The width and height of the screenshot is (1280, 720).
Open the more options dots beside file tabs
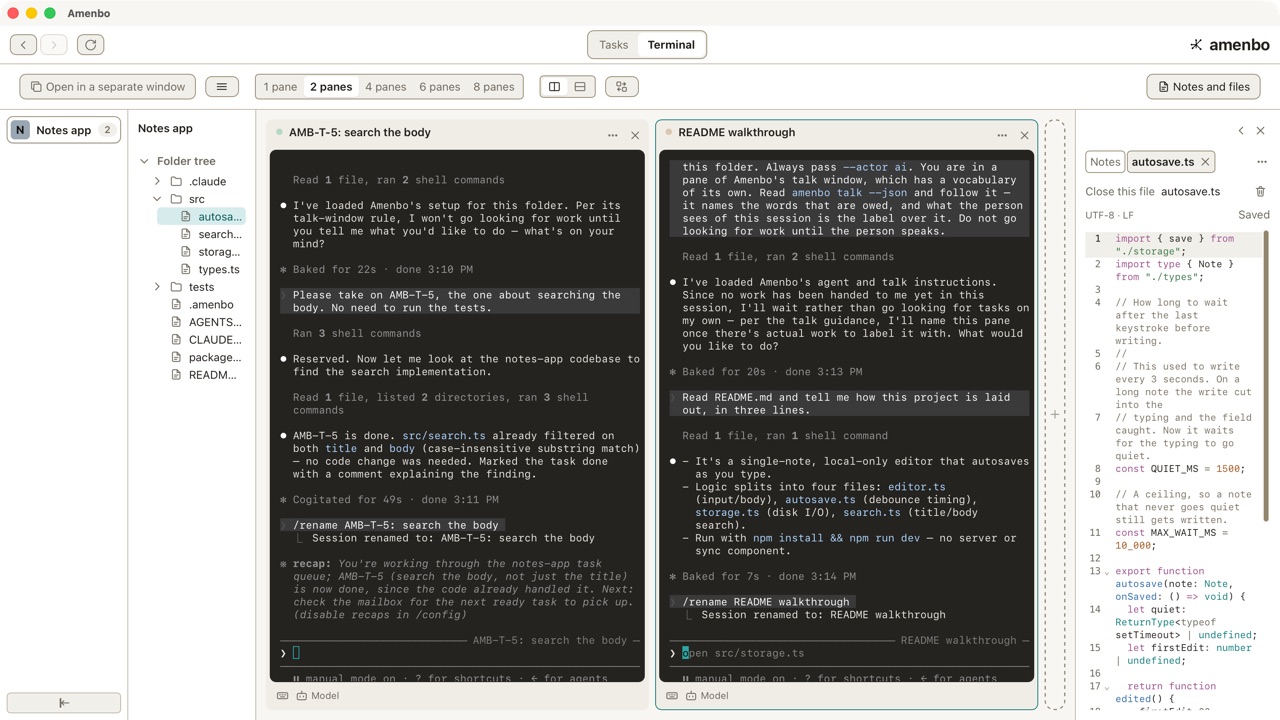click(1261, 162)
